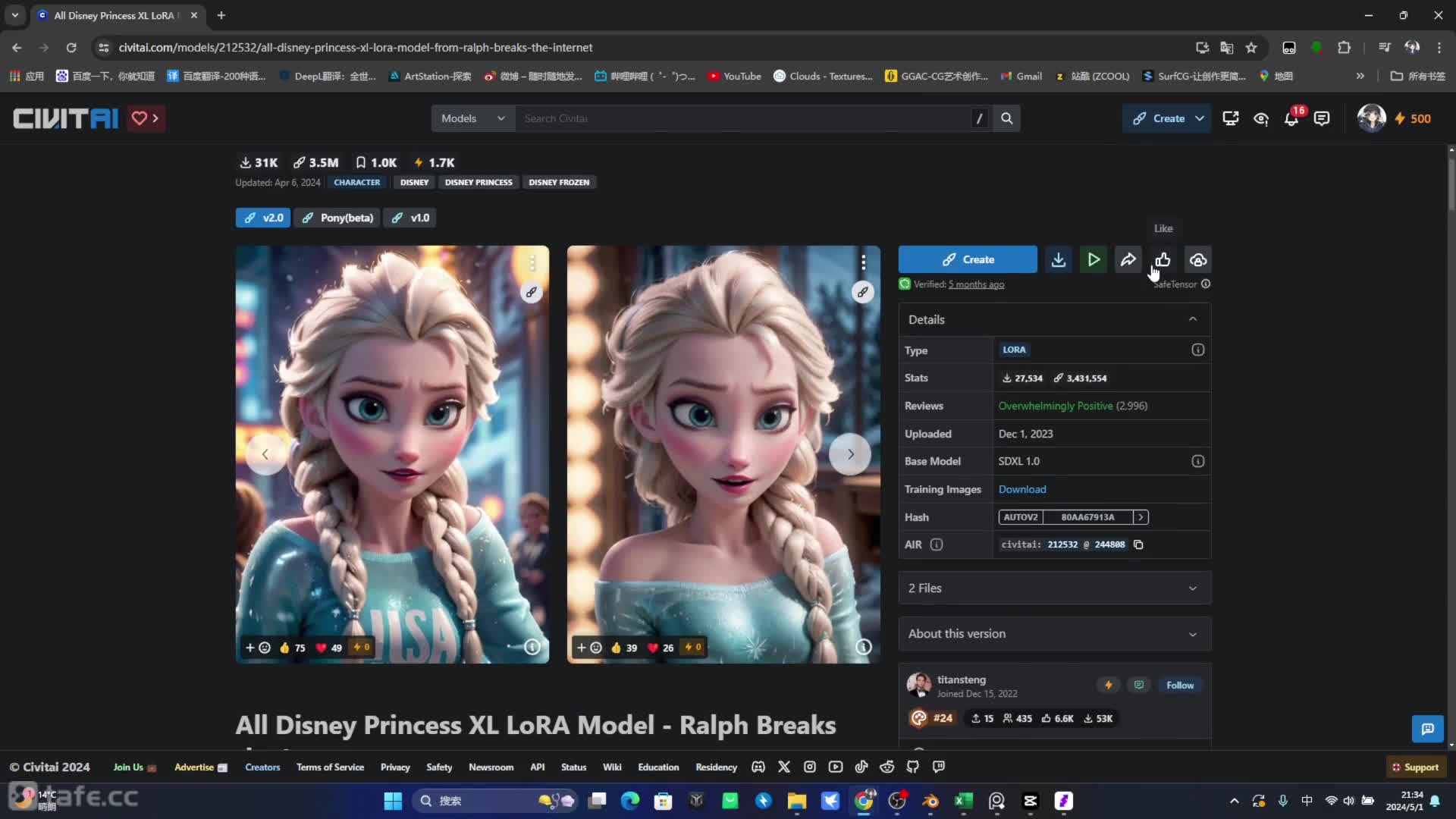Open Excel from the taskbar
1456x819 pixels.
point(963,801)
